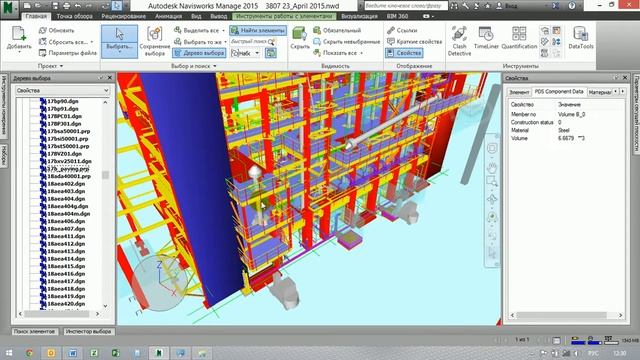Switch to Точка обзора (Viewpoint) ribbon tab

pyautogui.click(x=75, y=16)
